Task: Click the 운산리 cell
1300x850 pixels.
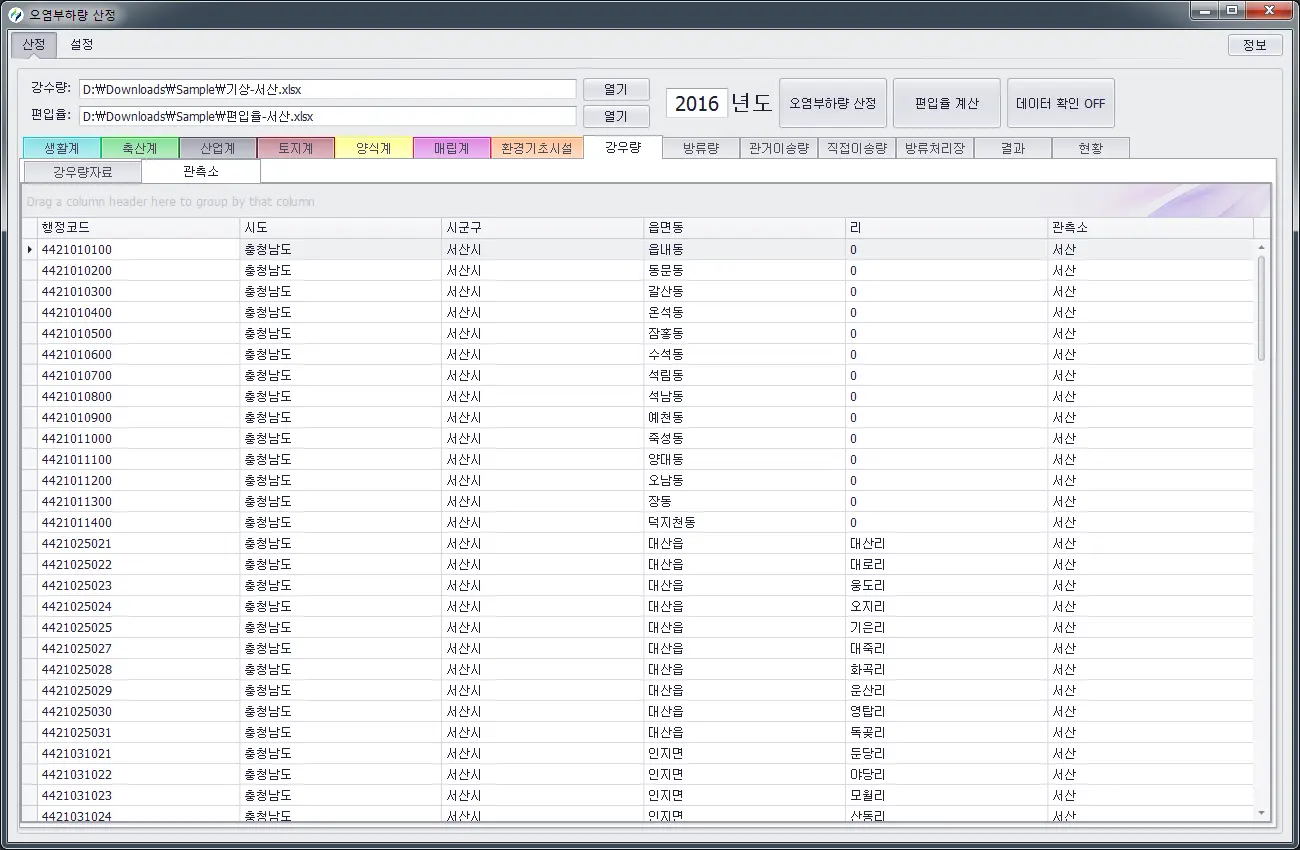Action: coord(947,690)
